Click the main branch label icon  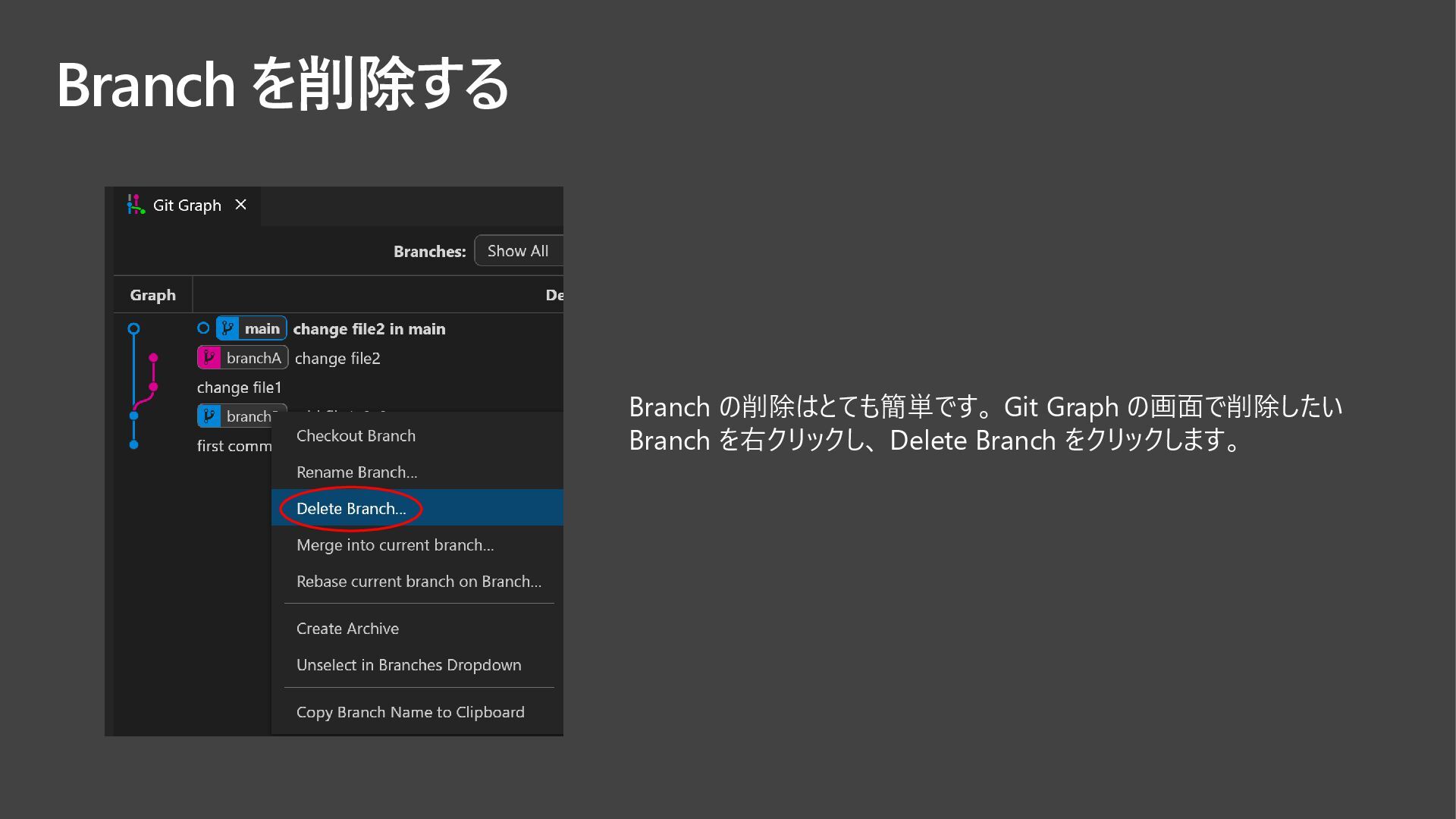point(227,328)
